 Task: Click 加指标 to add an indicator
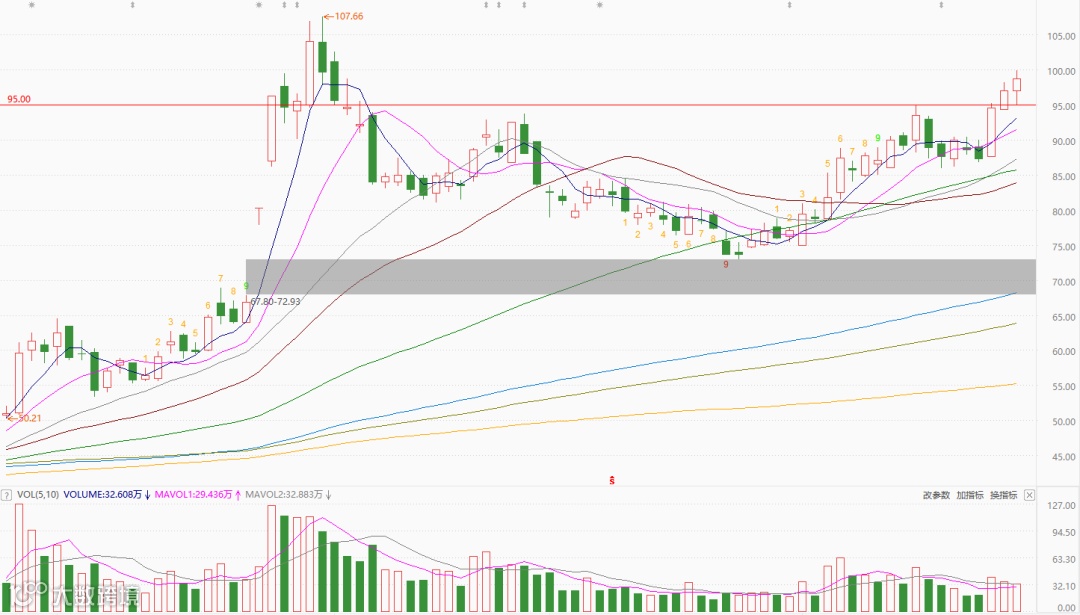click(x=970, y=495)
